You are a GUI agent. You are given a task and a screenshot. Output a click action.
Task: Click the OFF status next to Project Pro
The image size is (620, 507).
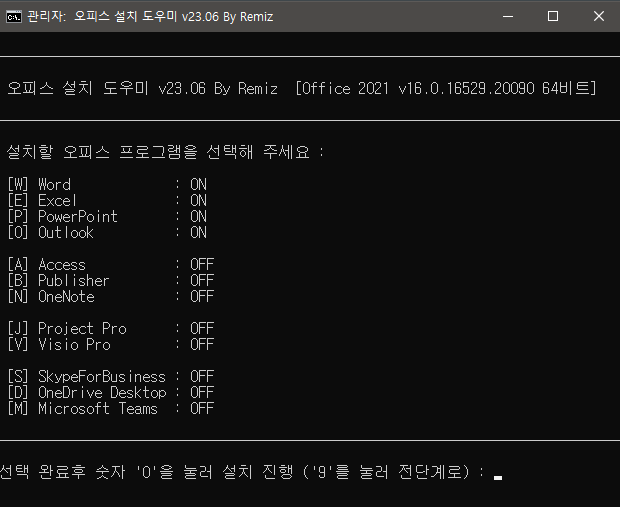pos(202,328)
